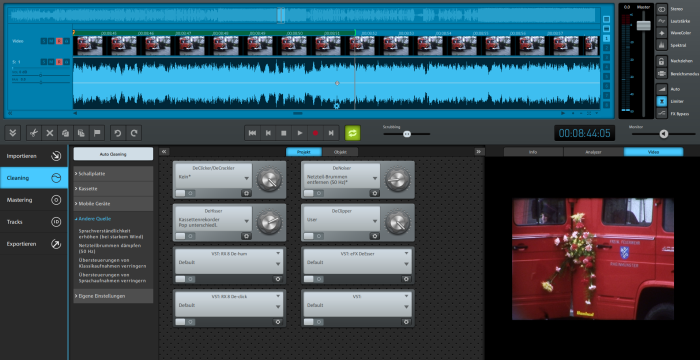Screen dimensions: 700x360
Task: Select Sprachverständlichkeit erhöhen preset
Action: pyautogui.click(x=111, y=234)
